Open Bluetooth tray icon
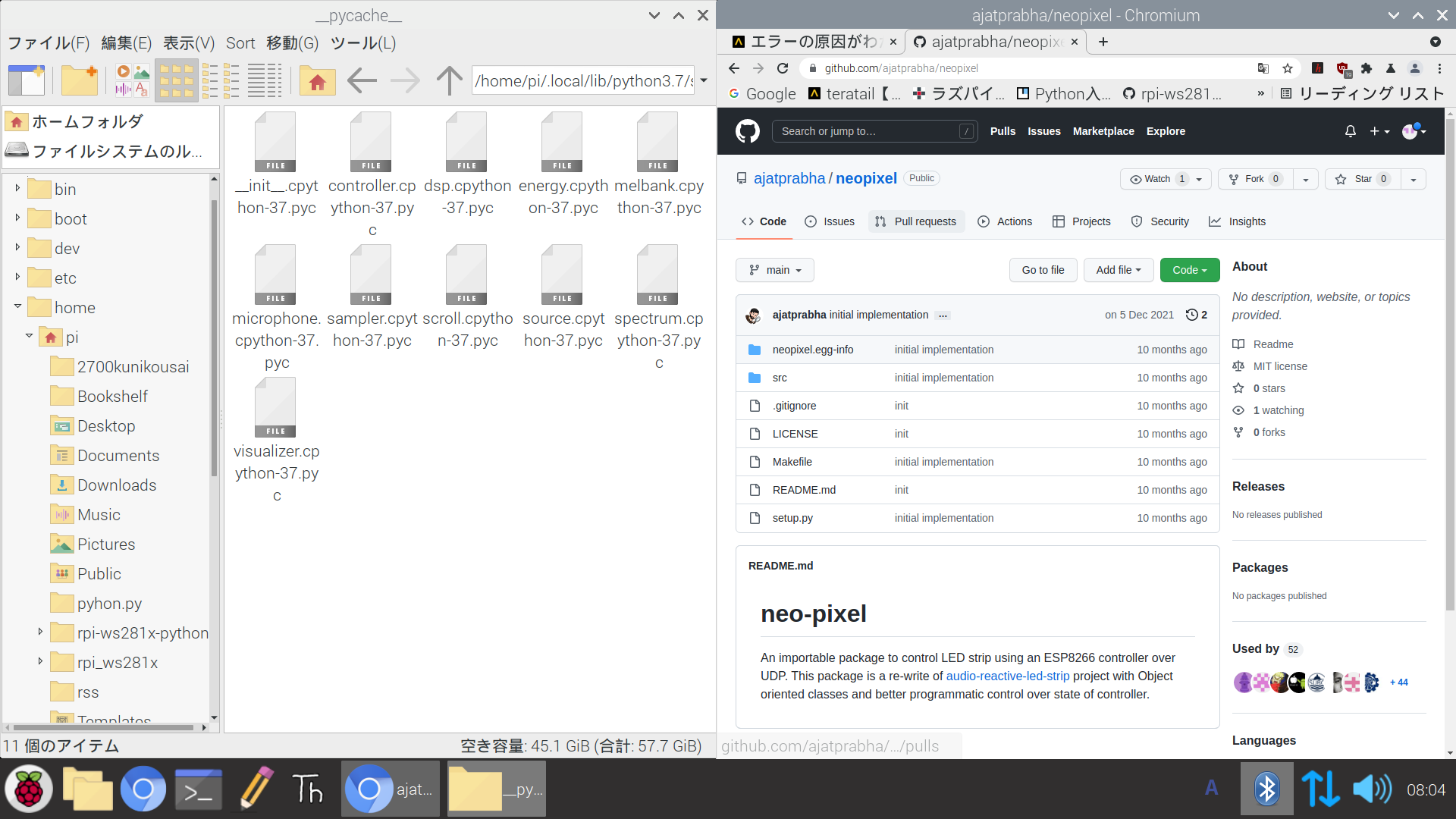This screenshot has width=1456, height=819. (1266, 789)
